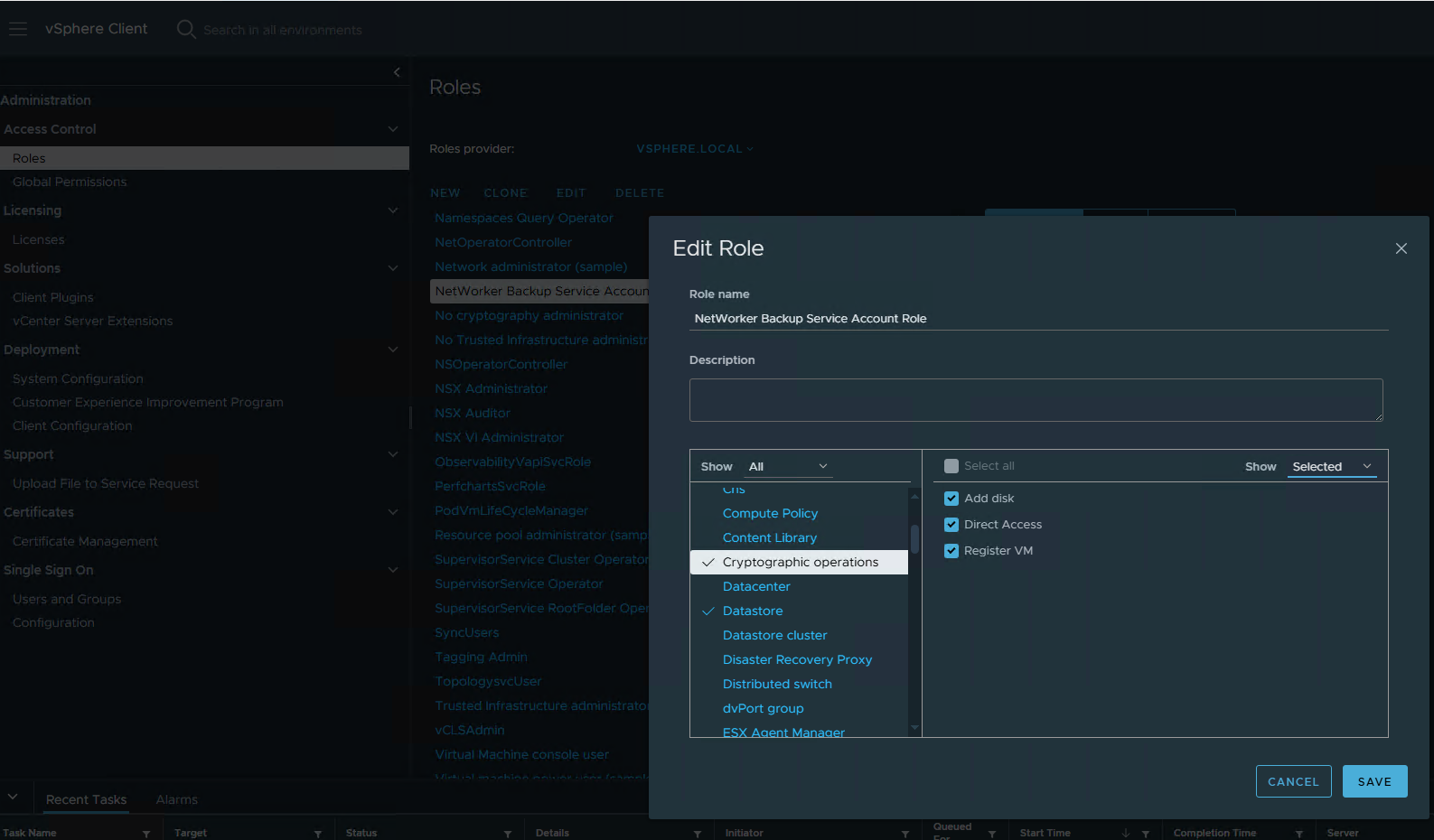Click the Status column filter icon

coord(508,834)
